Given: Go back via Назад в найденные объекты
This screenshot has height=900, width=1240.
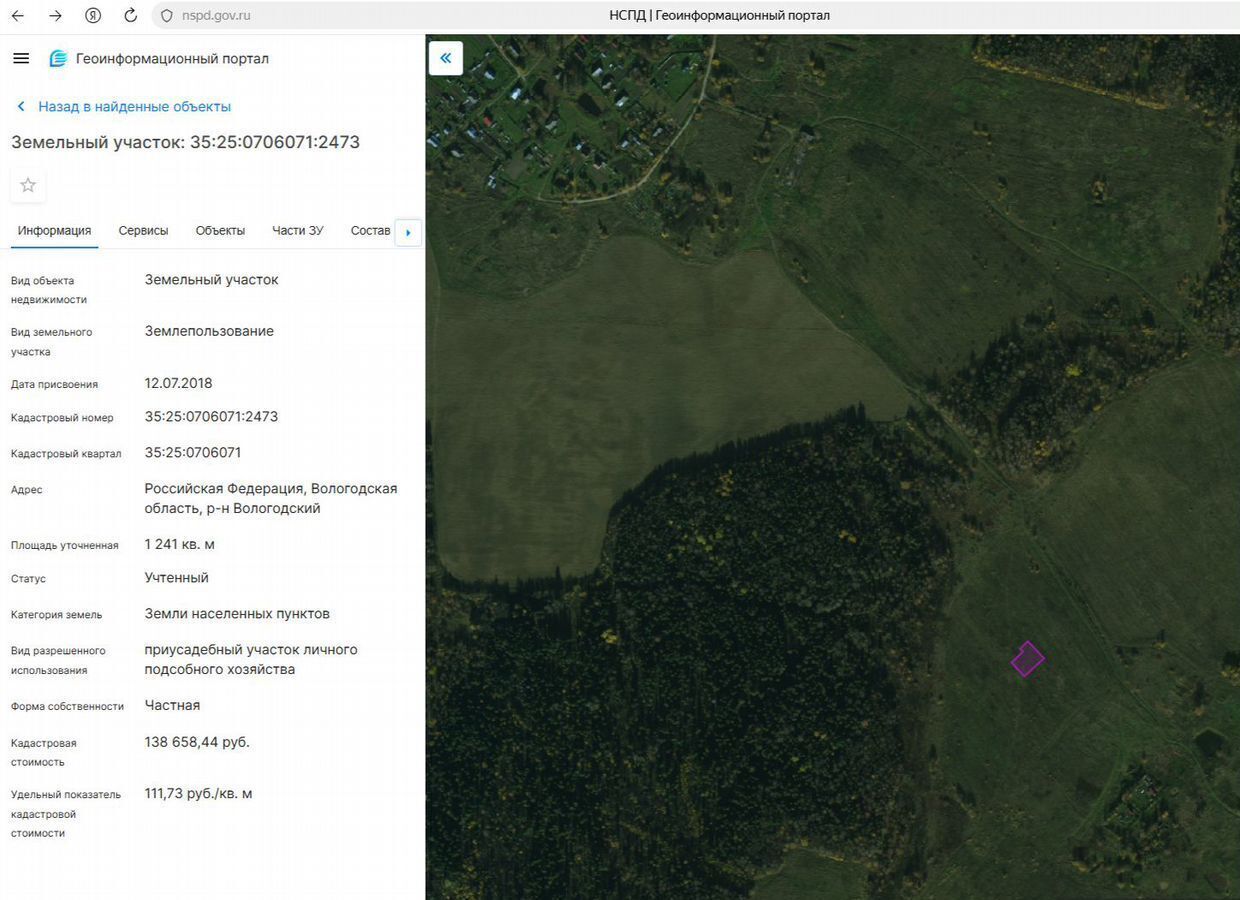Looking at the screenshot, I should (x=124, y=106).
